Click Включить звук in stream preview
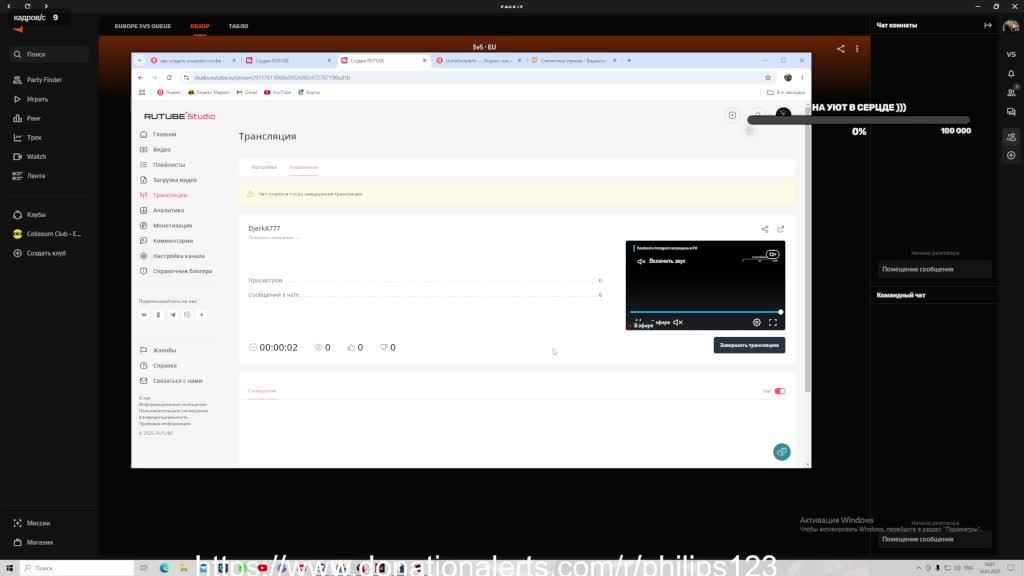This screenshot has width=1024, height=576. click(662, 261)
